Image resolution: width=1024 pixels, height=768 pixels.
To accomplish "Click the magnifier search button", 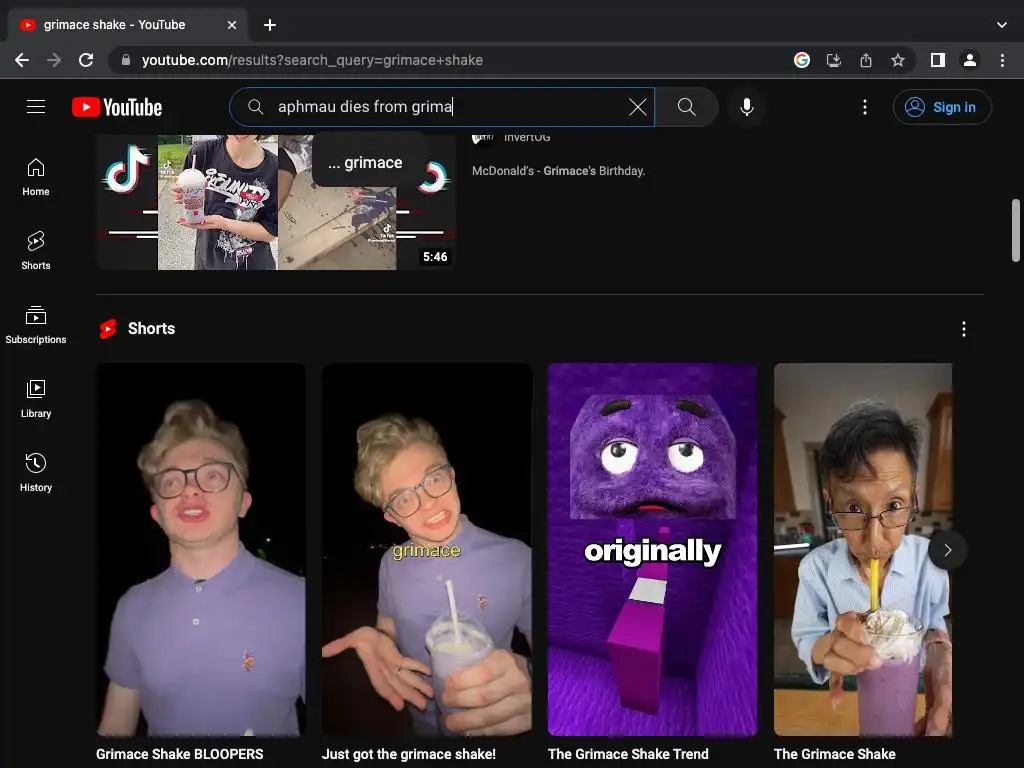I will [686, 107].
